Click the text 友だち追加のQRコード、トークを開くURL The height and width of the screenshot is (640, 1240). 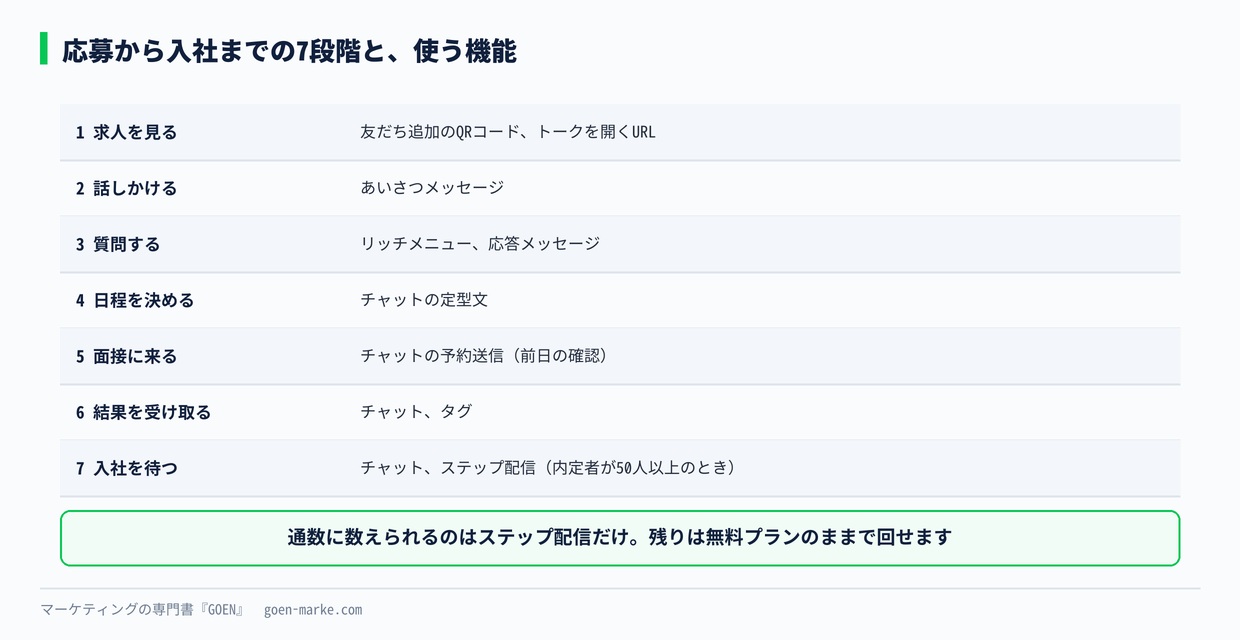coord(508,132)
